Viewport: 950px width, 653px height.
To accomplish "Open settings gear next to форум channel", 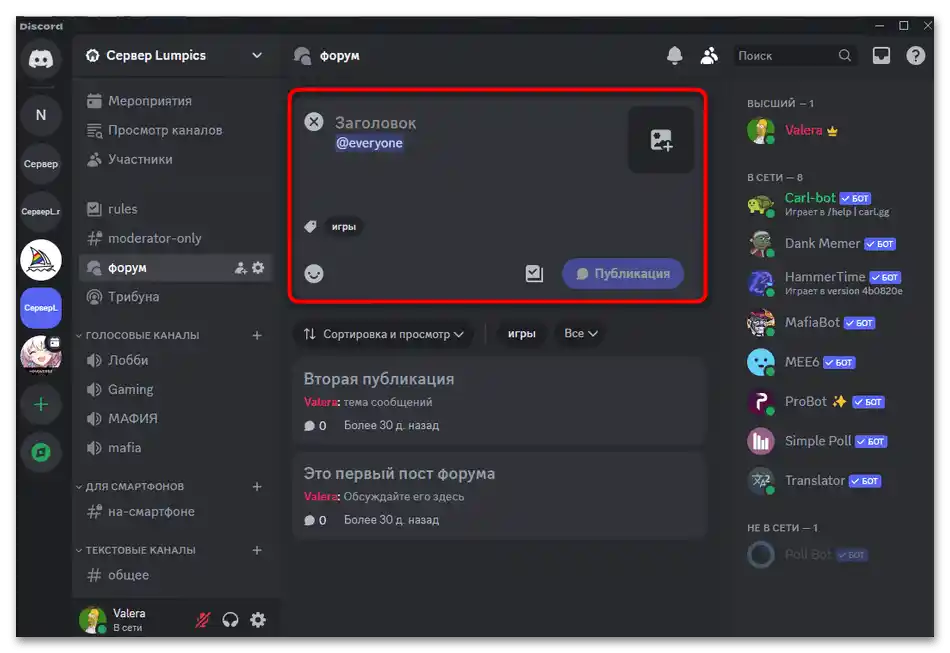I will 258,267.
